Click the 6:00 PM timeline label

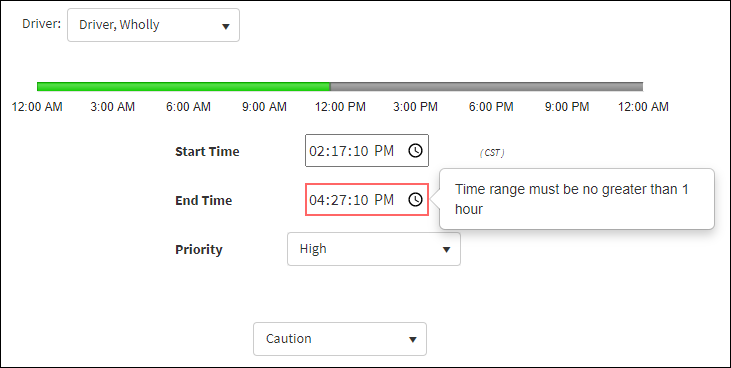(491, 107)
